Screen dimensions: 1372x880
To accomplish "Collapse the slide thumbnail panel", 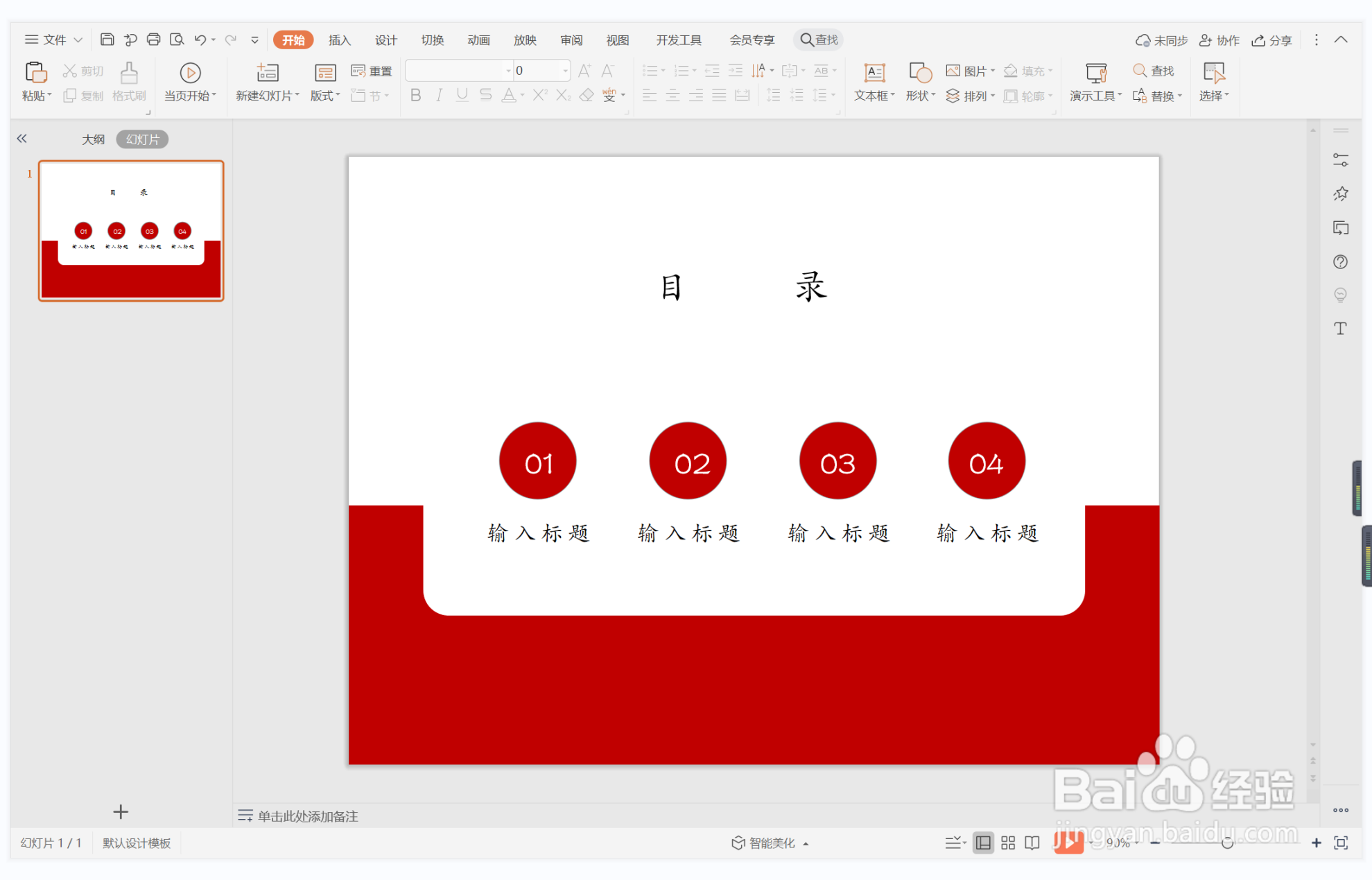I will 22,139.
